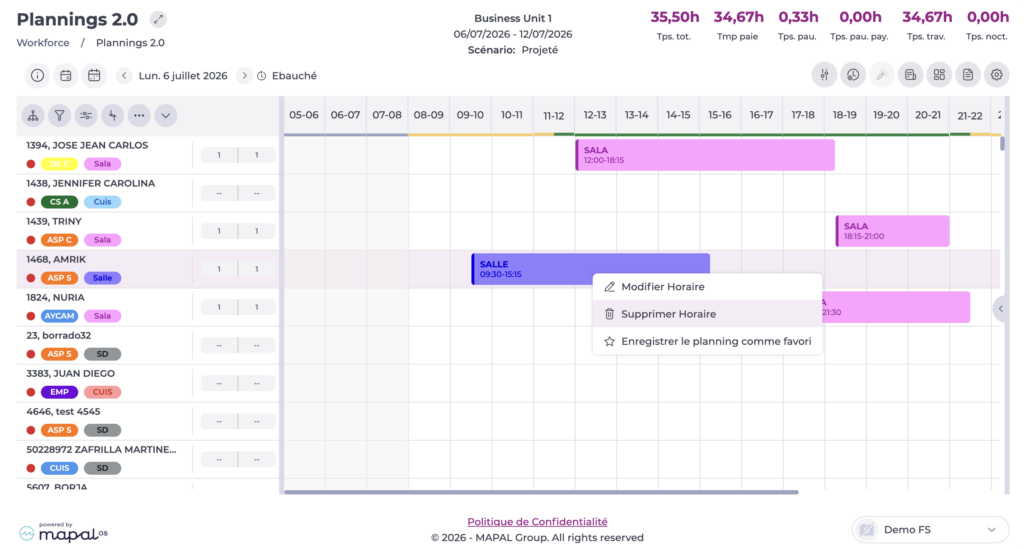Image resolution: width=1024 pixels, height=549 pixels.
Task: Go to next day with right chevron
Action: pos(244,76)
